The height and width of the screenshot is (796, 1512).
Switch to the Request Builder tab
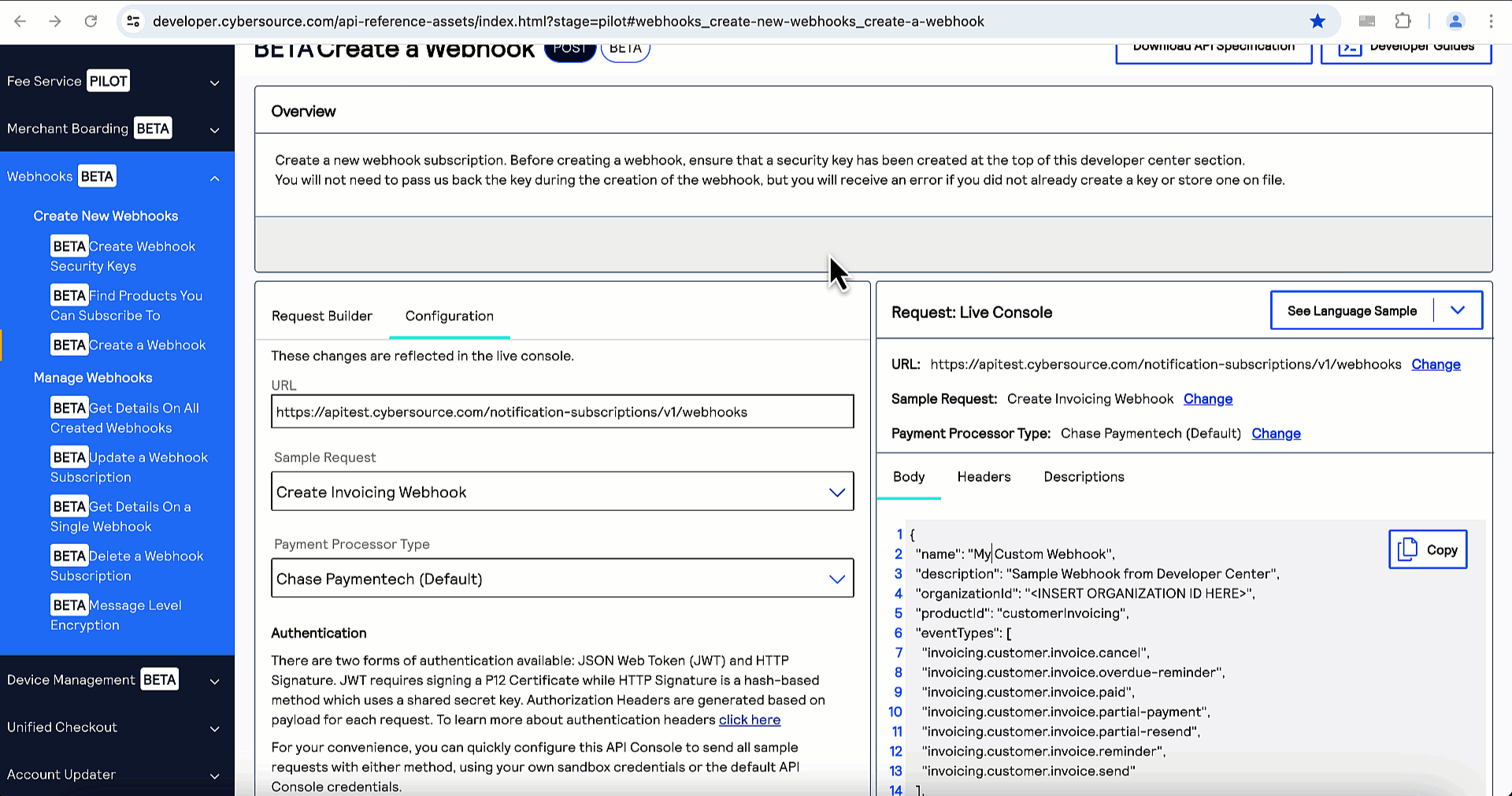321,316
